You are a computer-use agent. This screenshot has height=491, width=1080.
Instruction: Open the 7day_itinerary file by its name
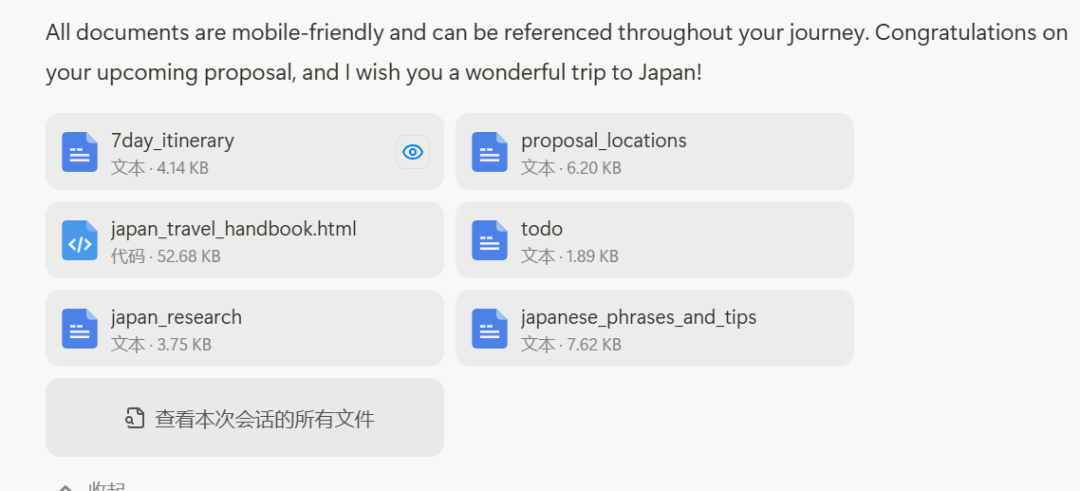(173, 141)
